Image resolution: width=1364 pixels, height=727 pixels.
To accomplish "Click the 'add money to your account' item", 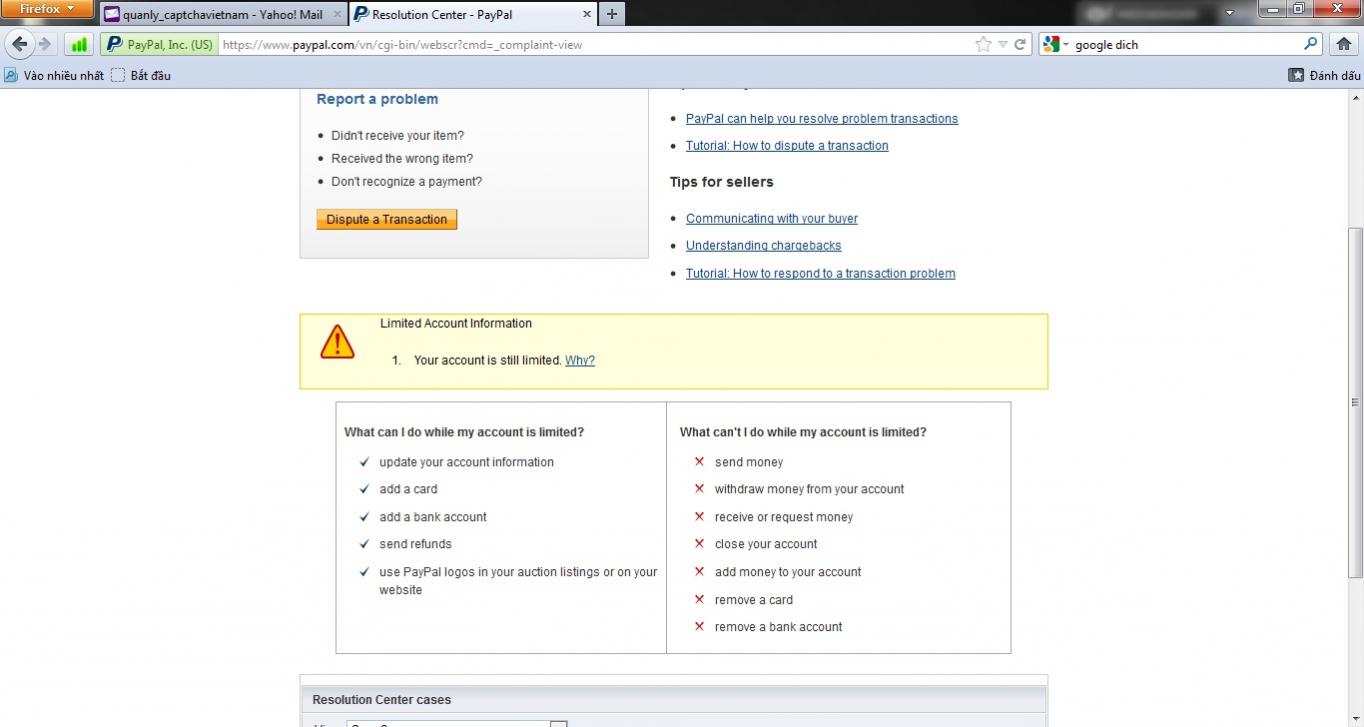I will point(788,573).
